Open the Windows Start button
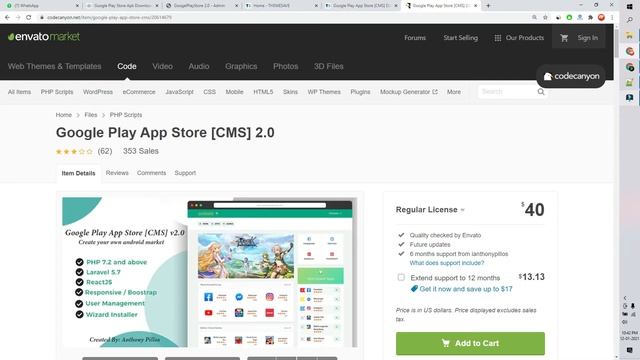Viewport: 640px width, 360px height. pos(629,6)
